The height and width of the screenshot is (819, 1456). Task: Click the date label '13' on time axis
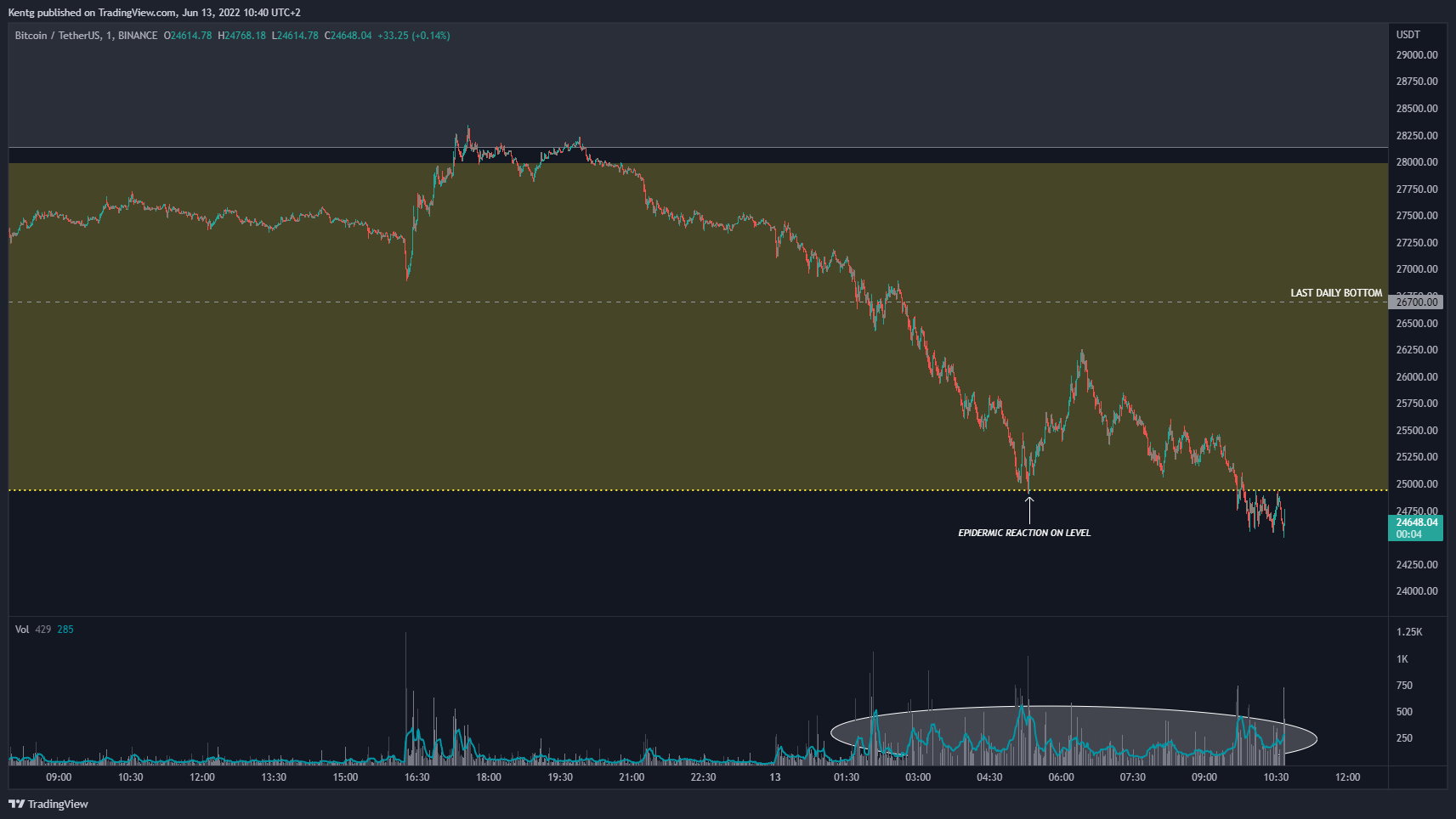(774, 777)
